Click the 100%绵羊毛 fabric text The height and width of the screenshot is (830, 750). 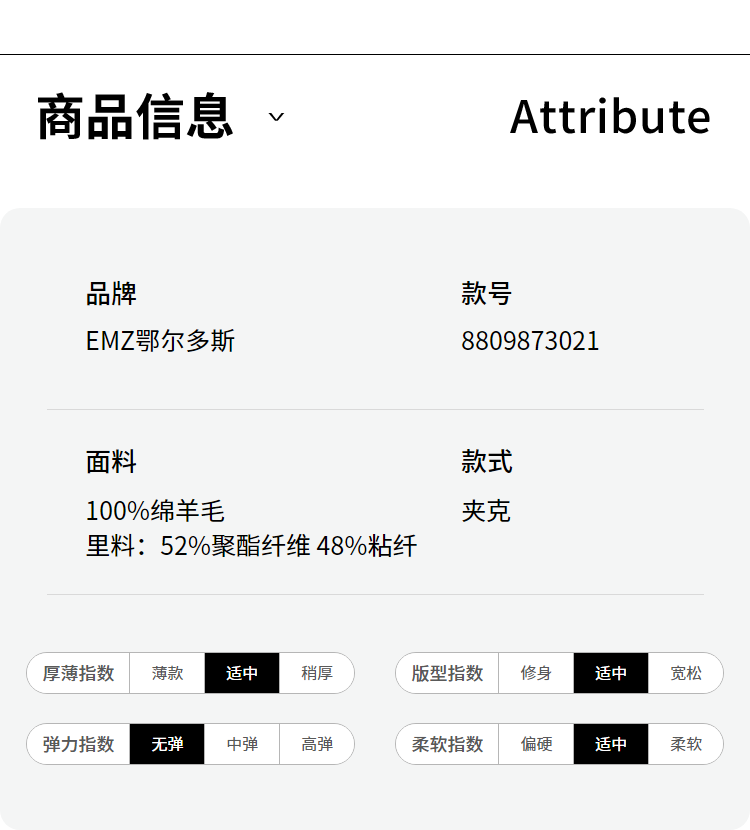click(x=155, y=511)
